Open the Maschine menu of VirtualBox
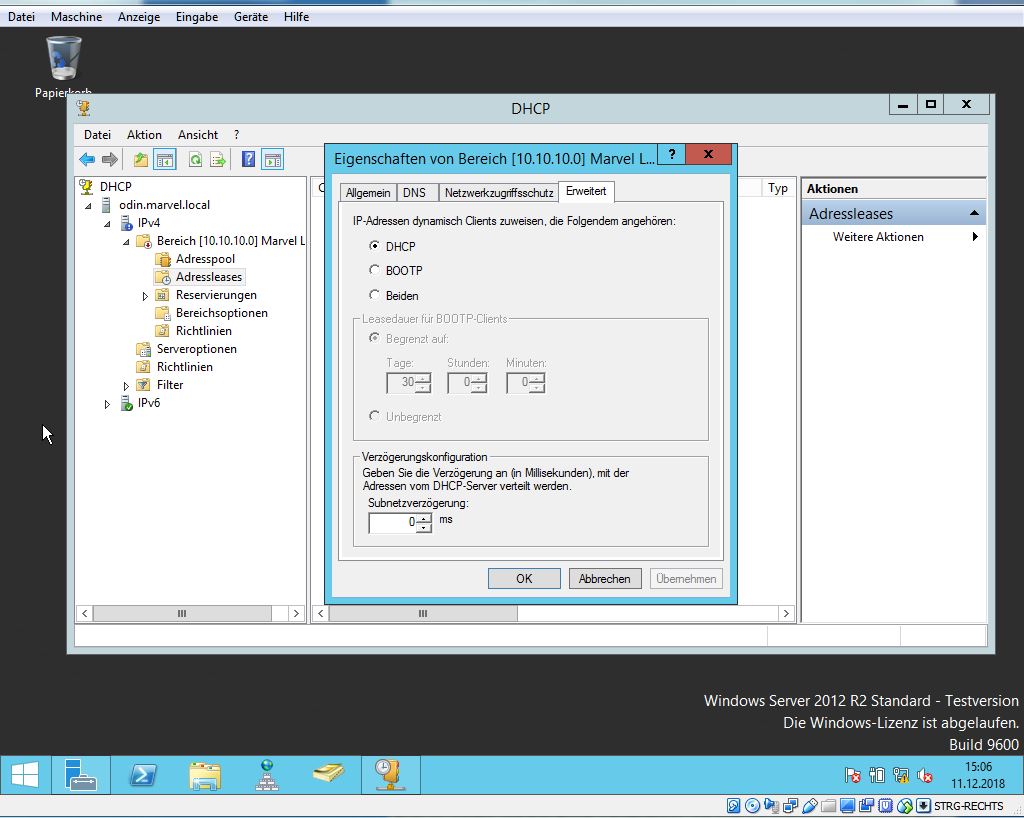This screenshot has height=818, width=1024. click(76, 16)
